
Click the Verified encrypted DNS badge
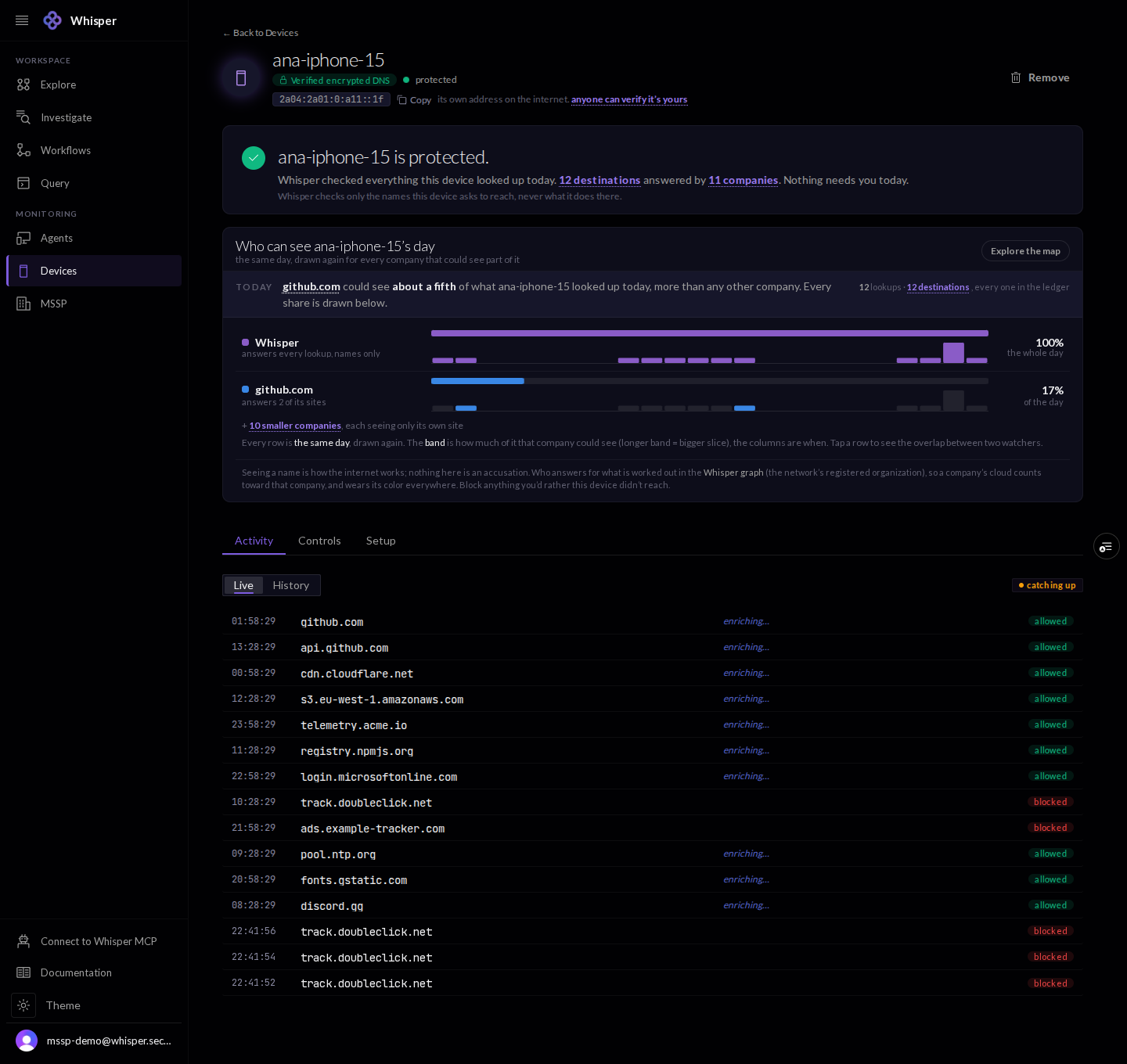pos(334,80)
